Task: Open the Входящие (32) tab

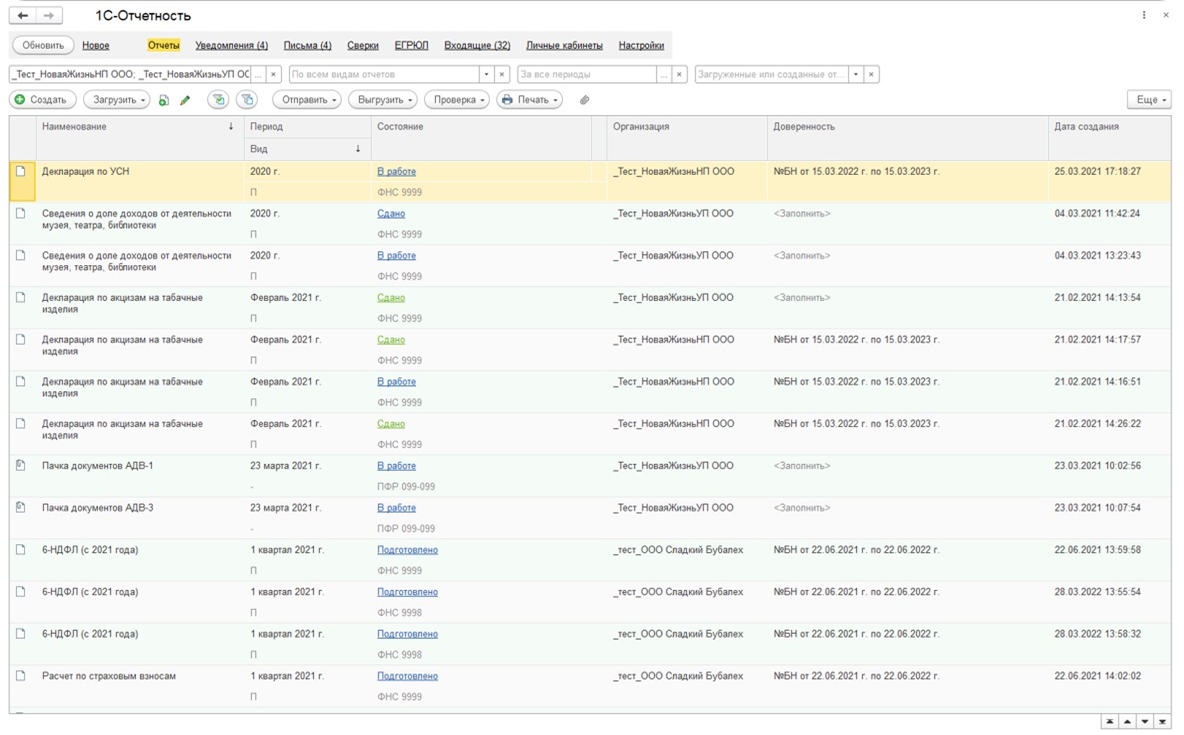Action: pyautogui.click(x=477, y=45)
